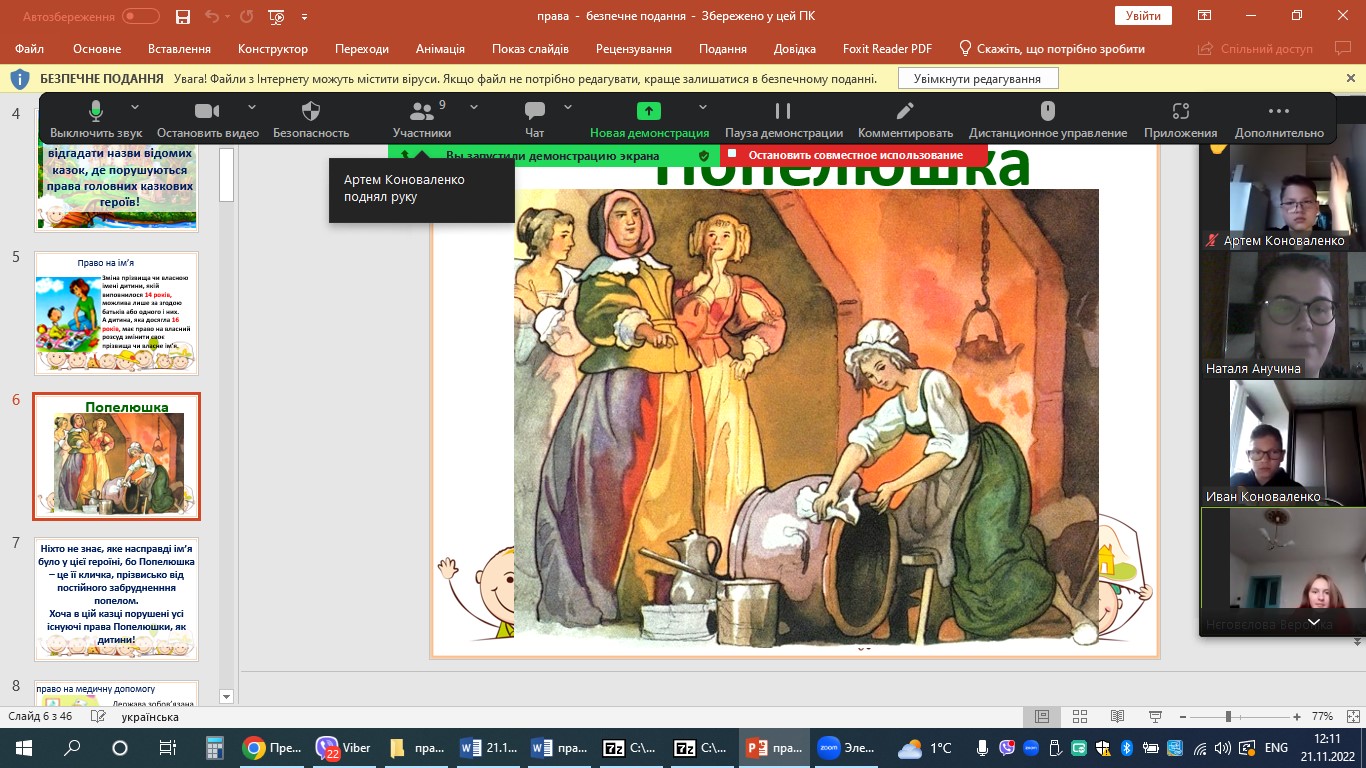This screenshot has height=768, width=1366.
Task: Start slideshow from beginning icon in title bar
Action: point(277,16)
